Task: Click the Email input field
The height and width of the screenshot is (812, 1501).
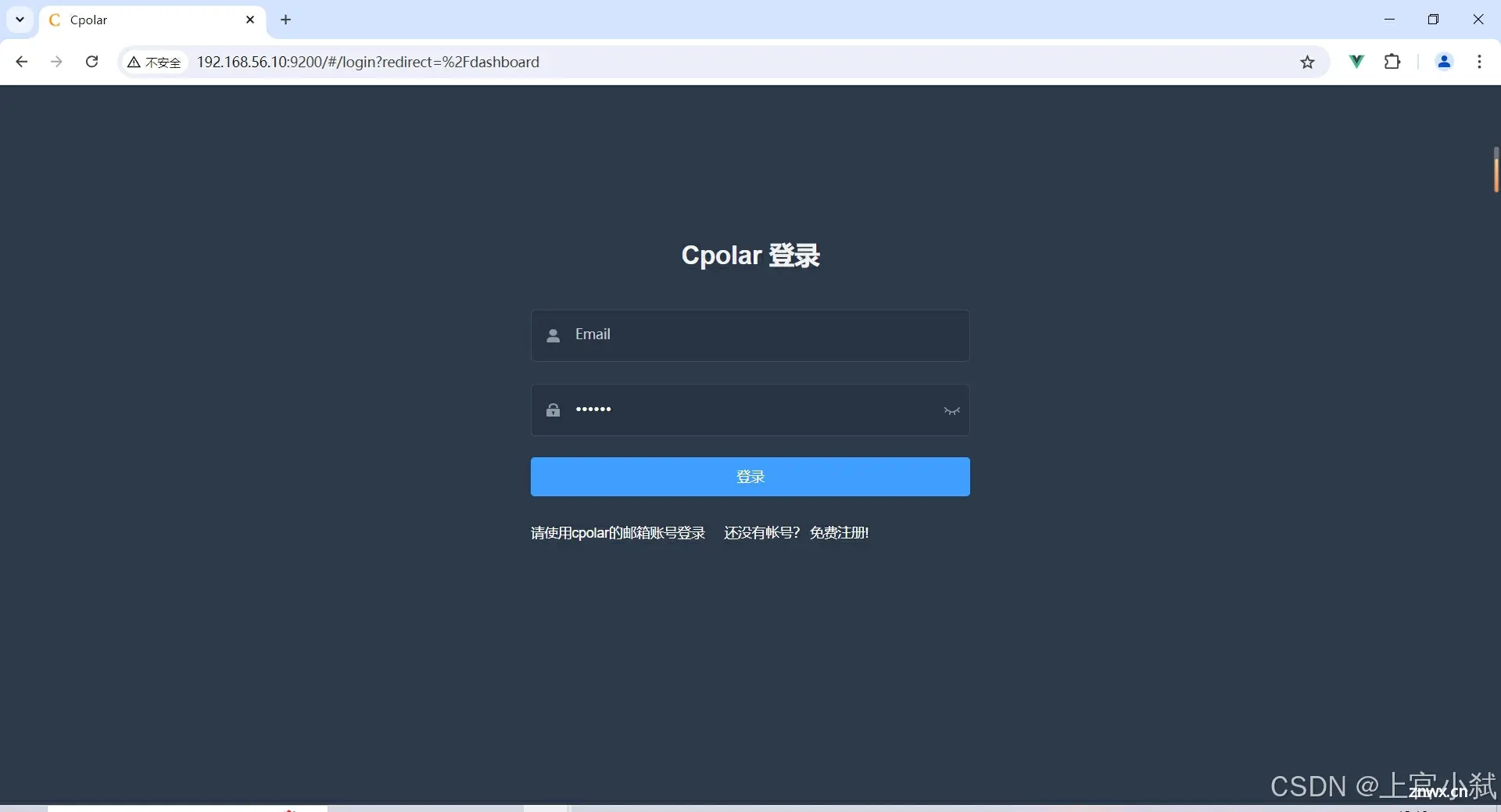Action: (750, 335)
